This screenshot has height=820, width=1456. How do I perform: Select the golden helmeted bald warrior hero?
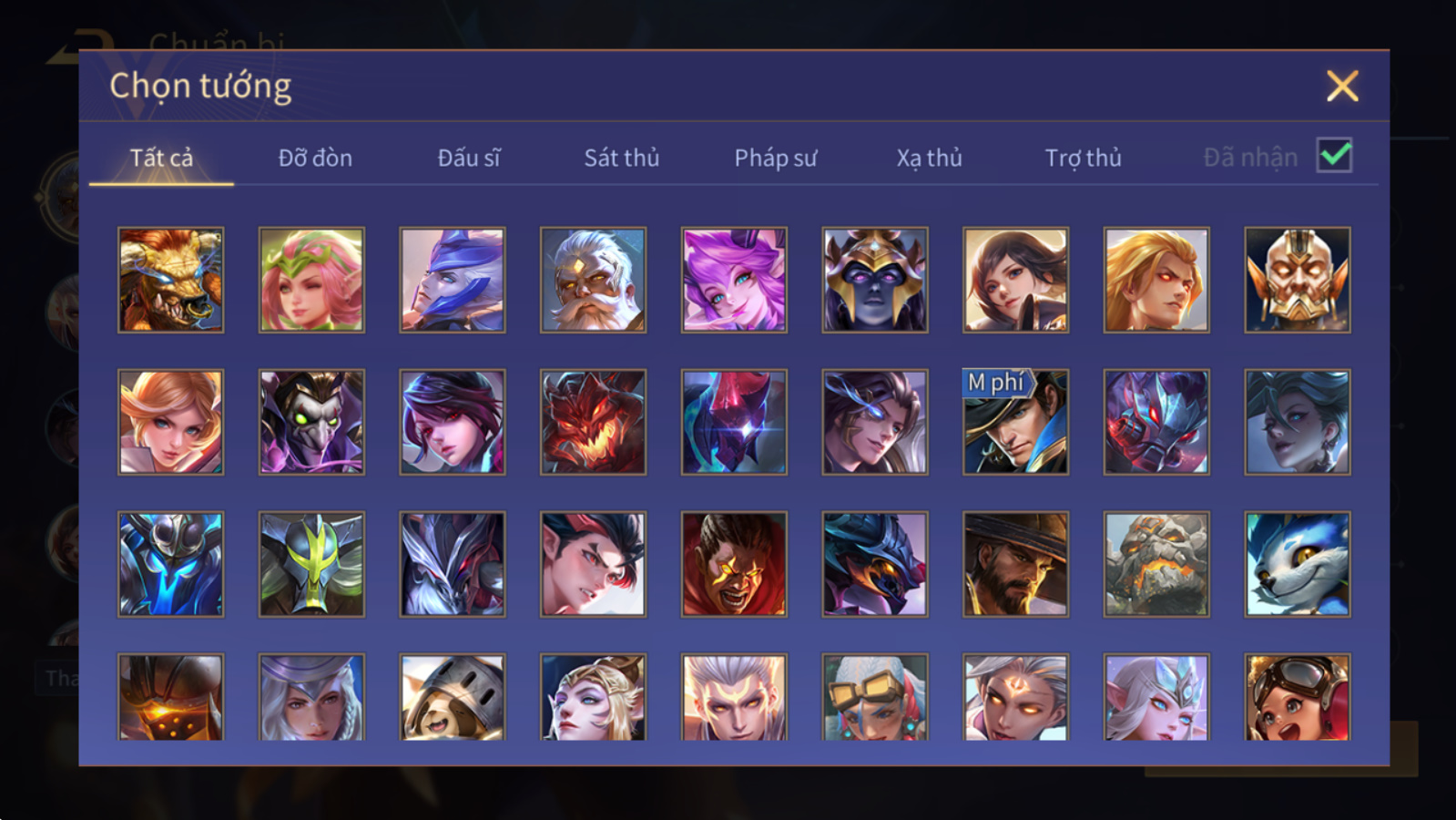[1298, 280]
